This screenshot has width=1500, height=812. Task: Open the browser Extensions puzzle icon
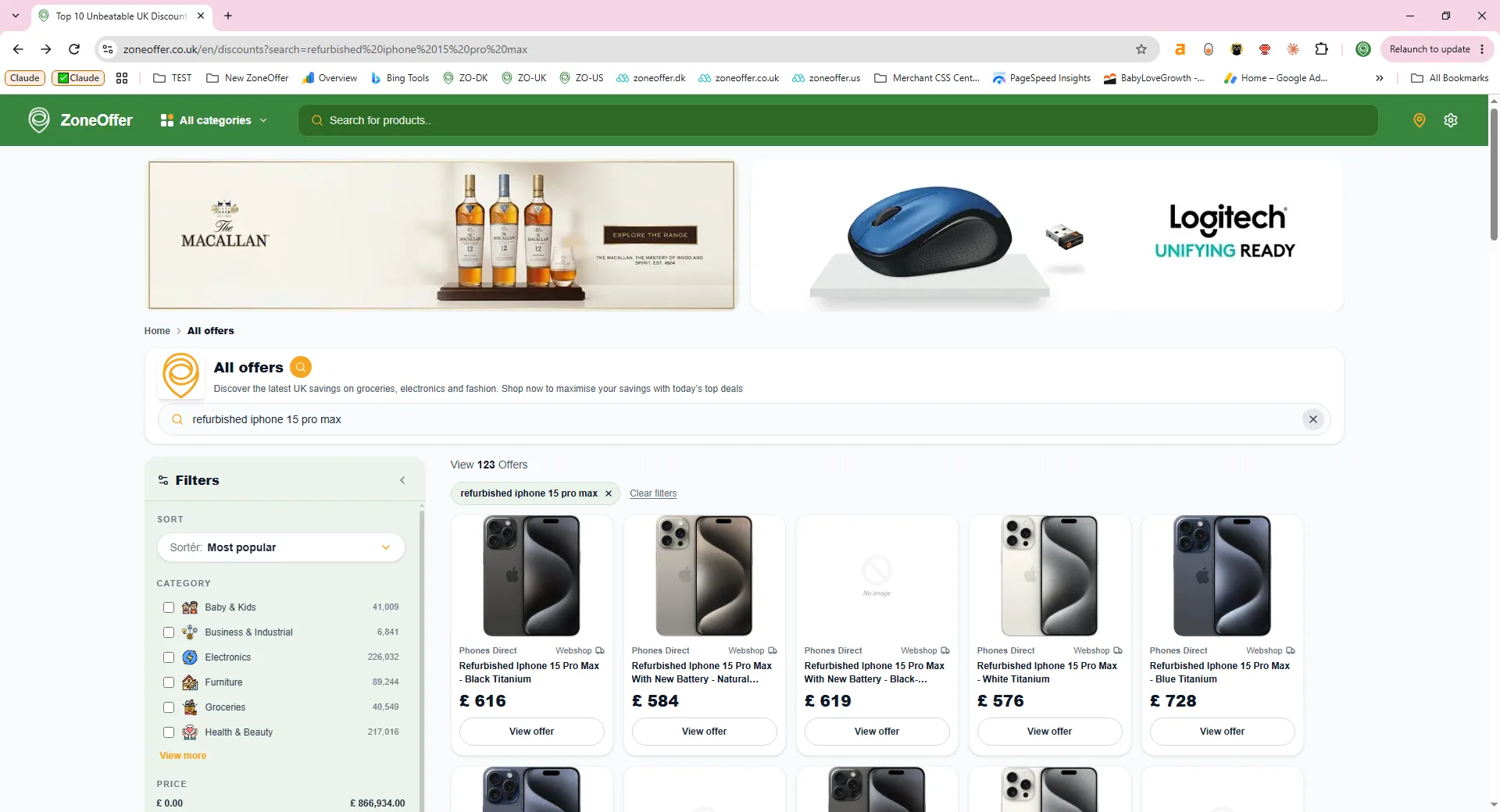click(x=1322, y=49)
